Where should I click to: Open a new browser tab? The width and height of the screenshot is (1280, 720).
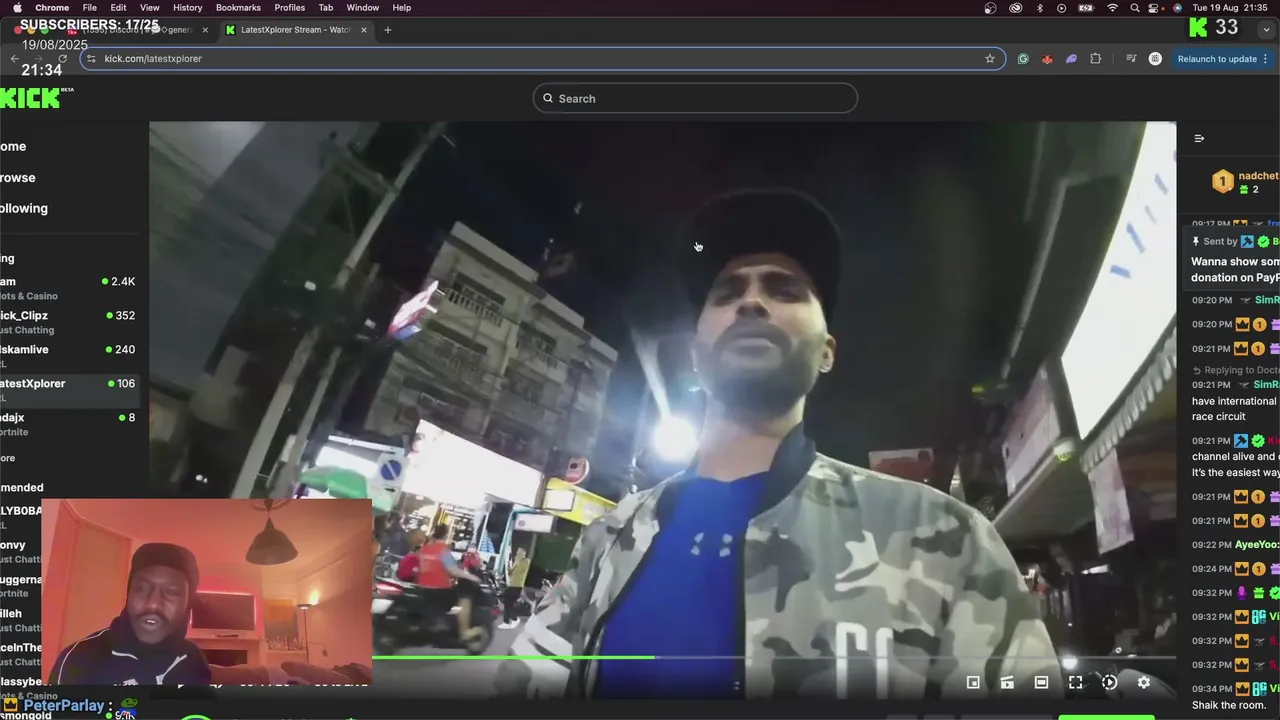388,30
